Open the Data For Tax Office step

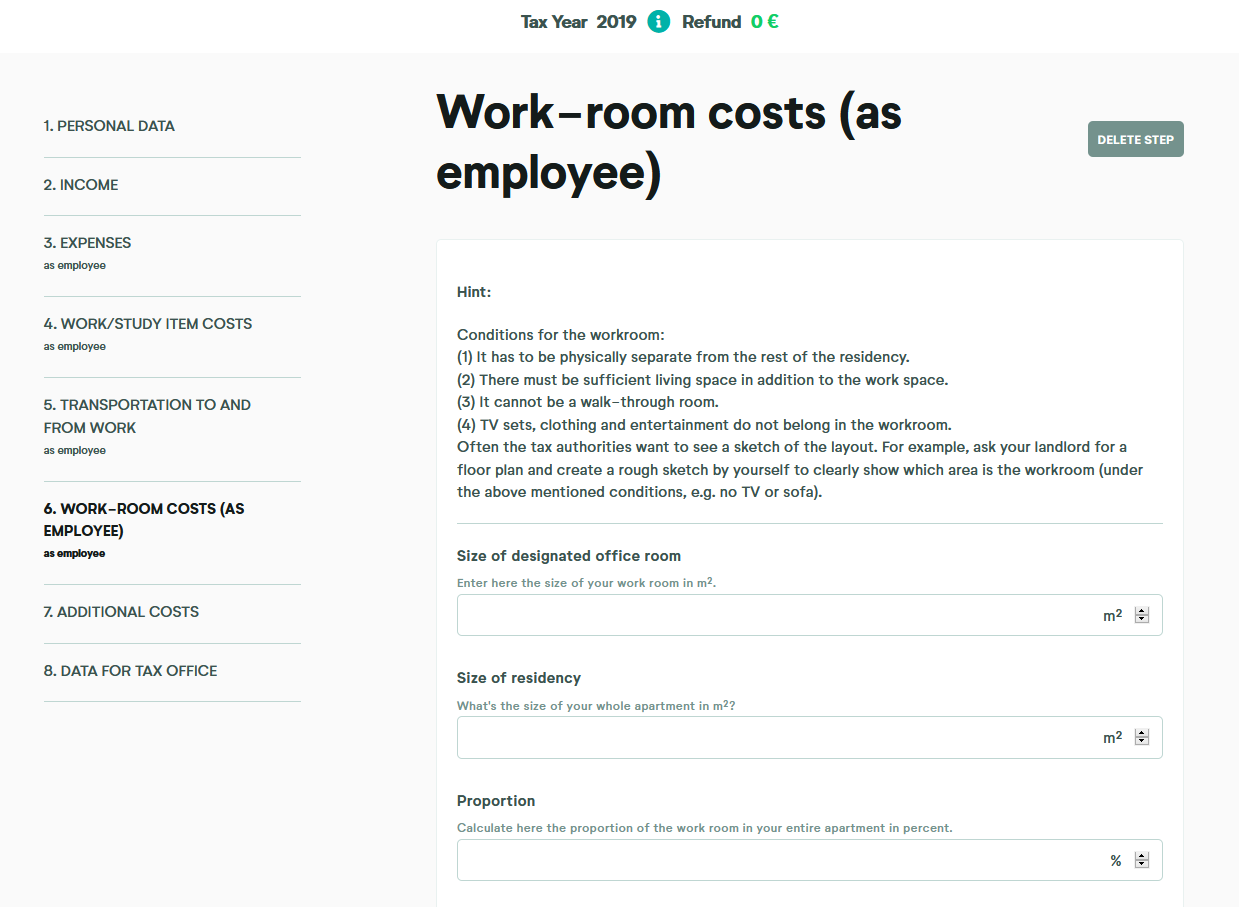pyautogui.click(x=131, y=670)
